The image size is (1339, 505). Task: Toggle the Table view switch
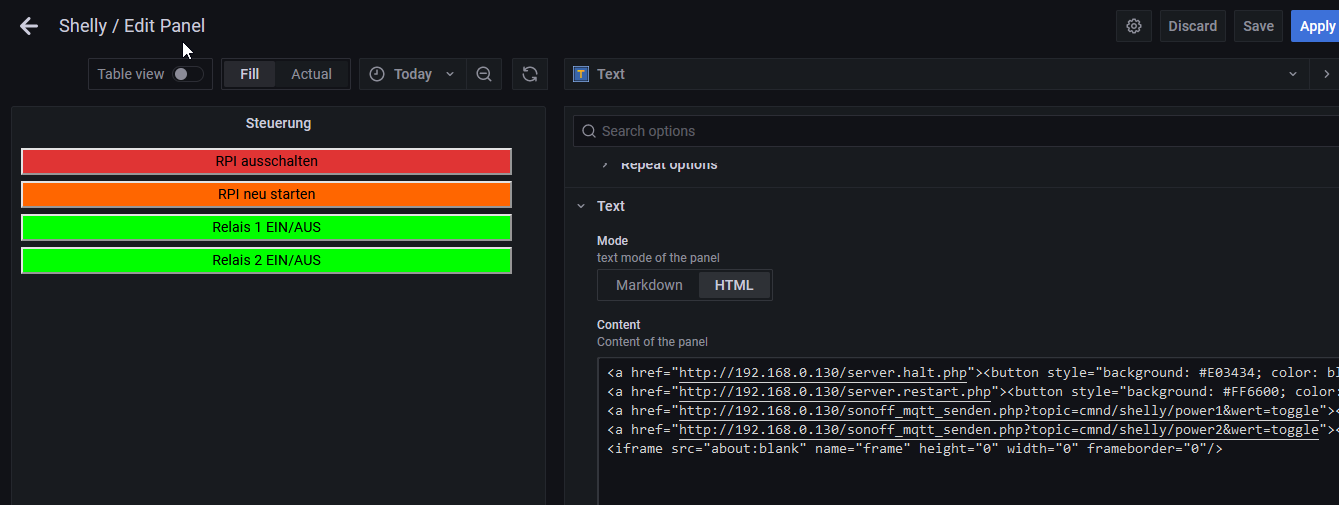coord(187,74)
